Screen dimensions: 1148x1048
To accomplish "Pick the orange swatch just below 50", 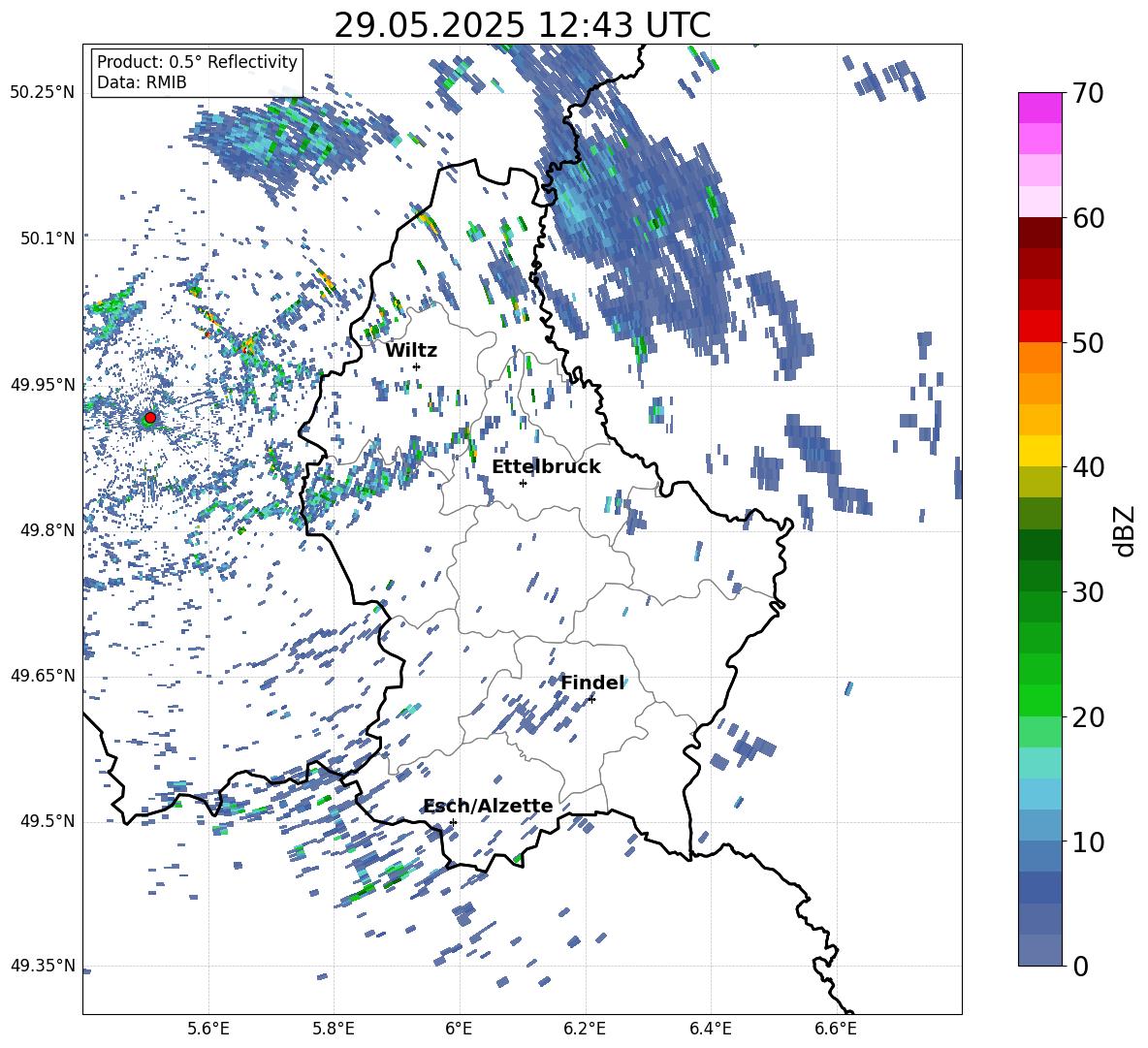I will coord(1039,357).
